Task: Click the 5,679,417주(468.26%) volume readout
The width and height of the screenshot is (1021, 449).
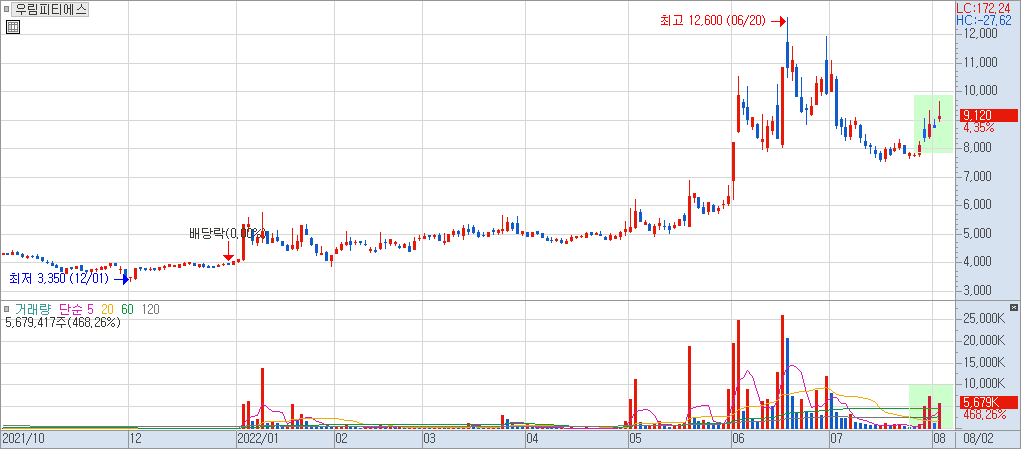Action: point(63,322)
